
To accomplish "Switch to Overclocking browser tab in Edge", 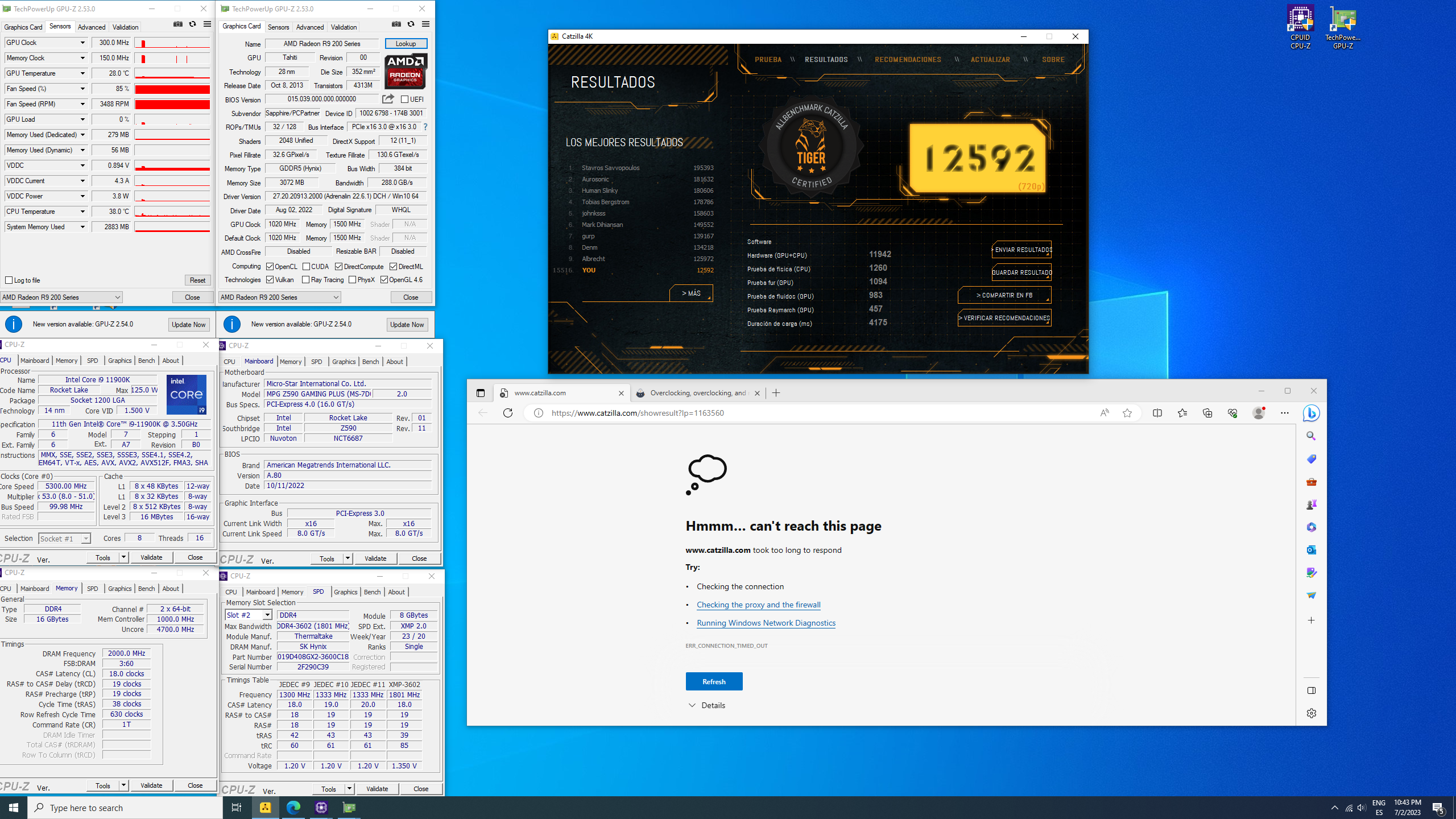I will point(698,393).
